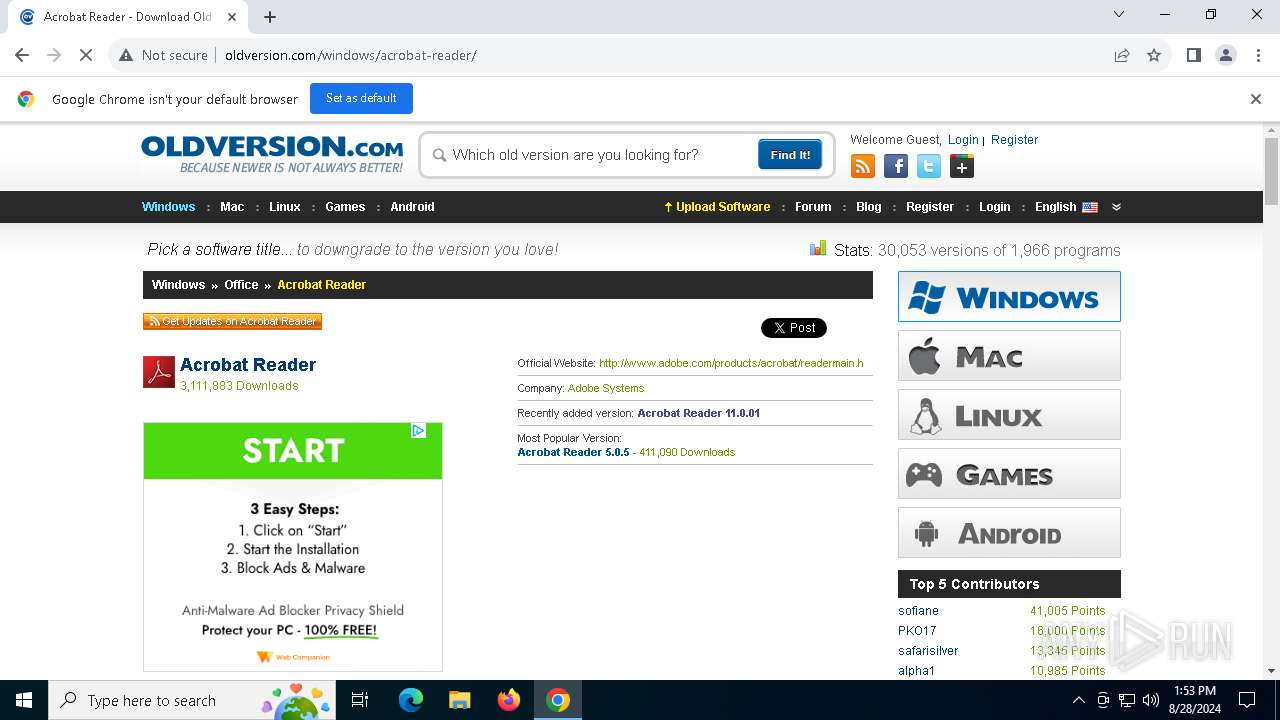The width and height of the screenshot is (1280, 720).
Task: Open contributor safarisilver's profile
Action: [928, 651]
